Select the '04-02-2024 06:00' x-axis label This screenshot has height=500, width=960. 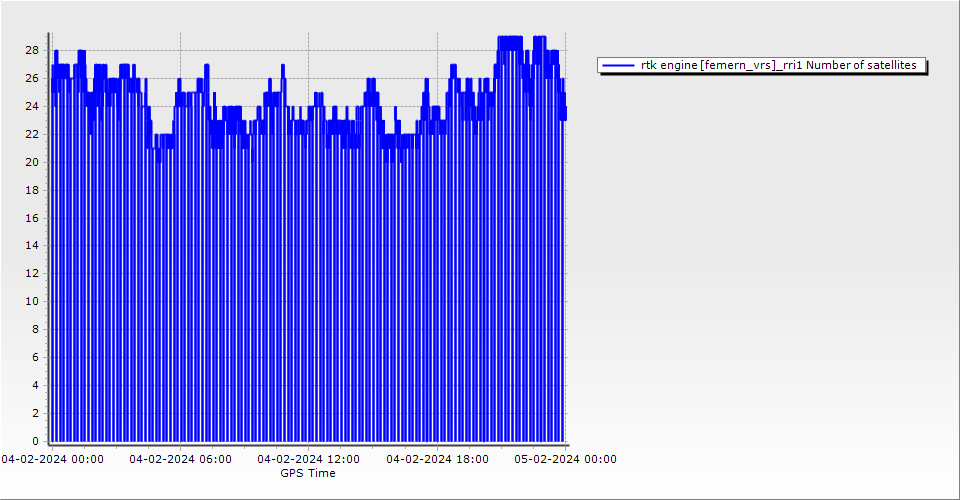point(180,459)
